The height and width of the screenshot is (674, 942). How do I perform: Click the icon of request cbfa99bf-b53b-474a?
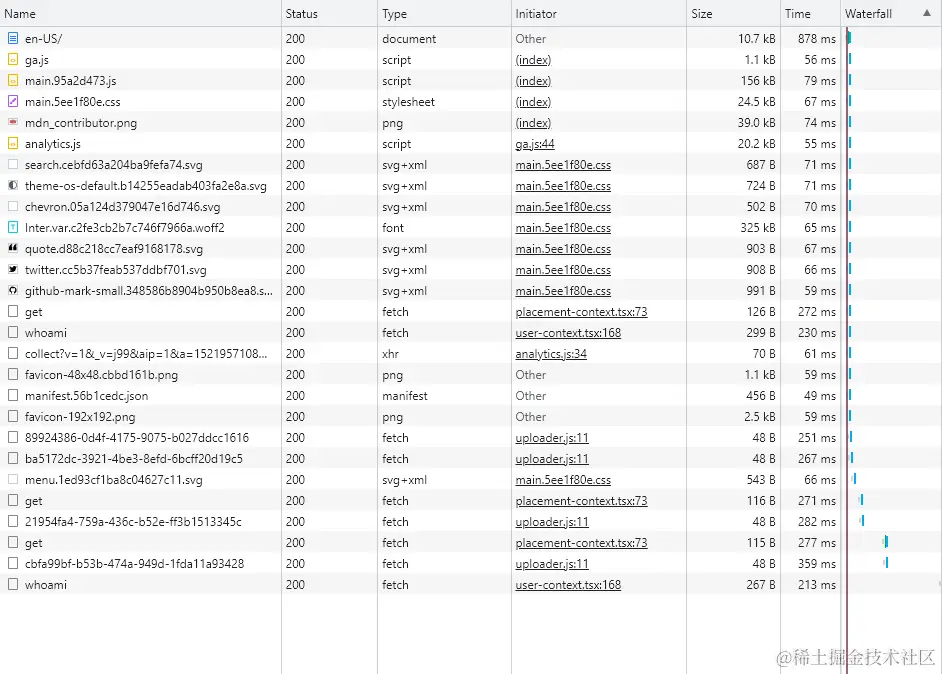point(13,563)
